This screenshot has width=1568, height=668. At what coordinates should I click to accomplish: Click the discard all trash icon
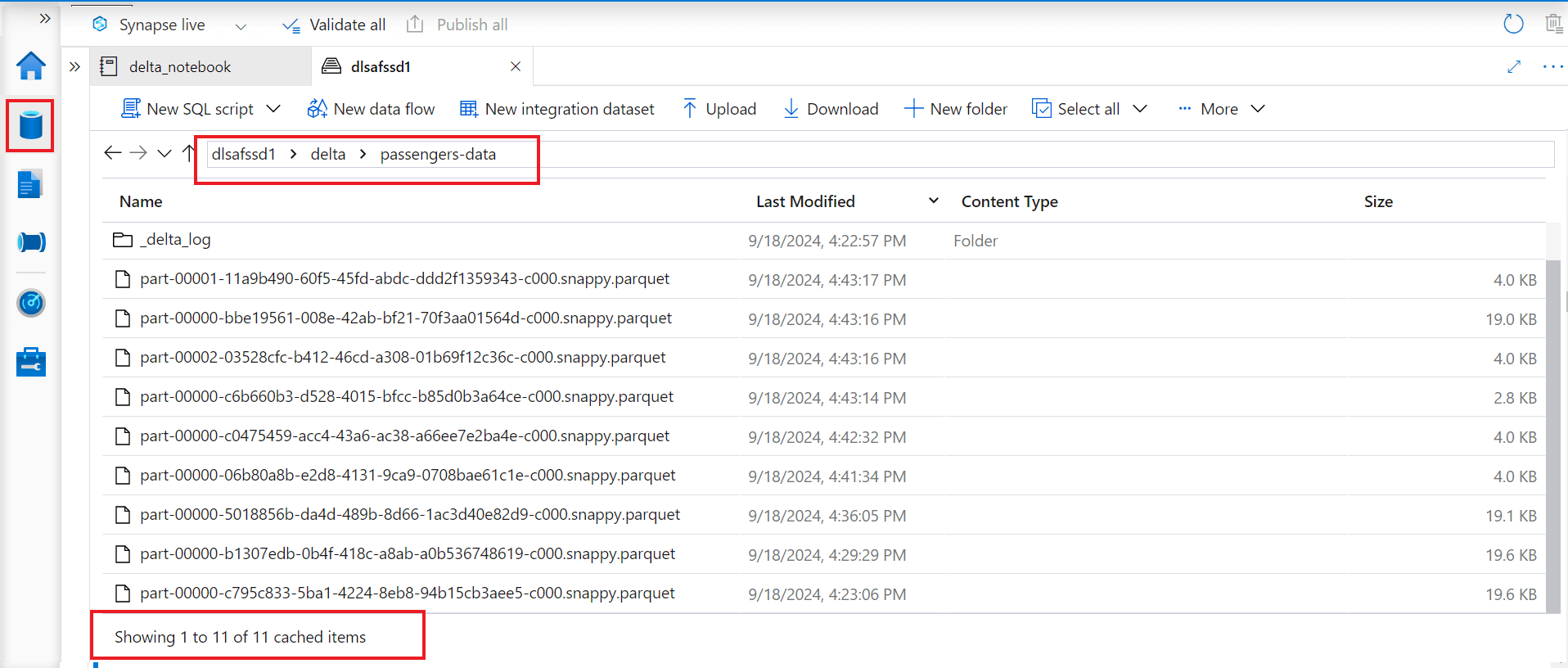coord(1554,24)
